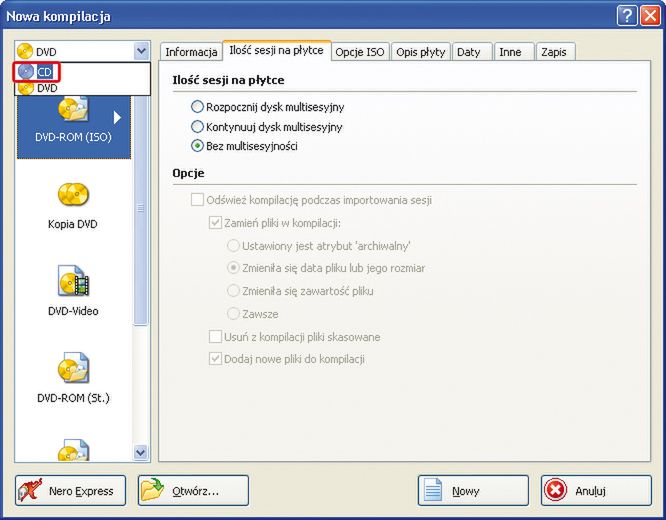Click the scroll down arrow of compilation list
666x520 pixels.
pyautogui.click(x=141, y=452)
